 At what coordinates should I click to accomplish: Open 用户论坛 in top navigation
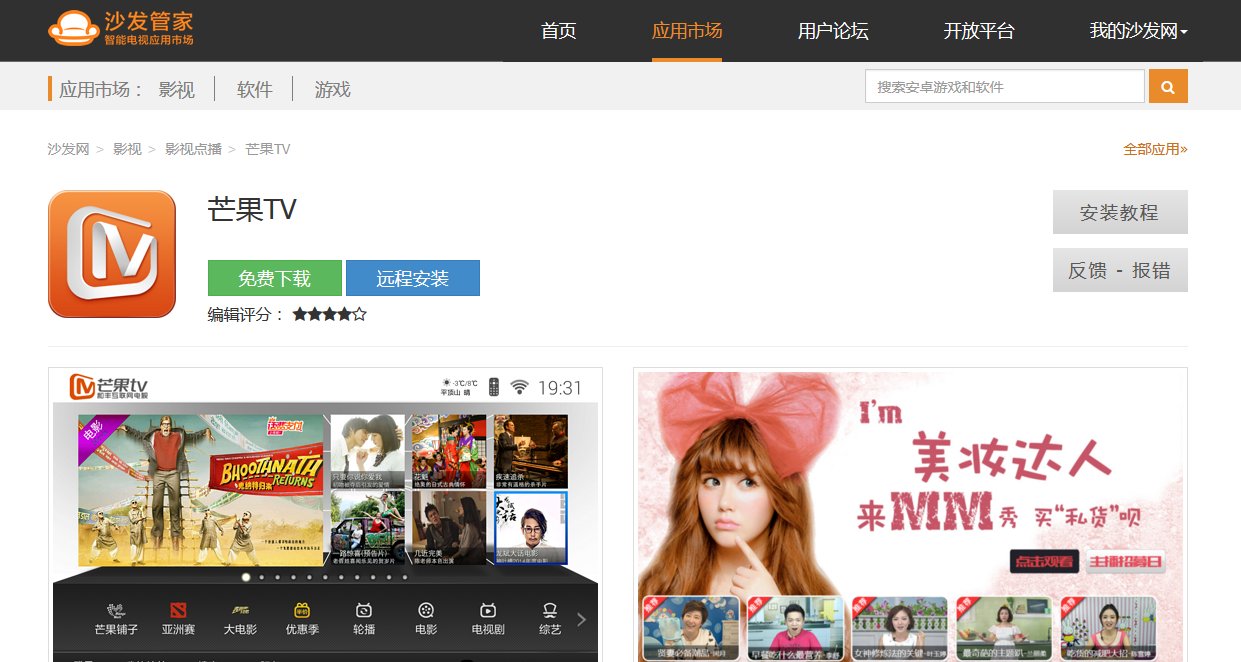(x=833, y=31)
